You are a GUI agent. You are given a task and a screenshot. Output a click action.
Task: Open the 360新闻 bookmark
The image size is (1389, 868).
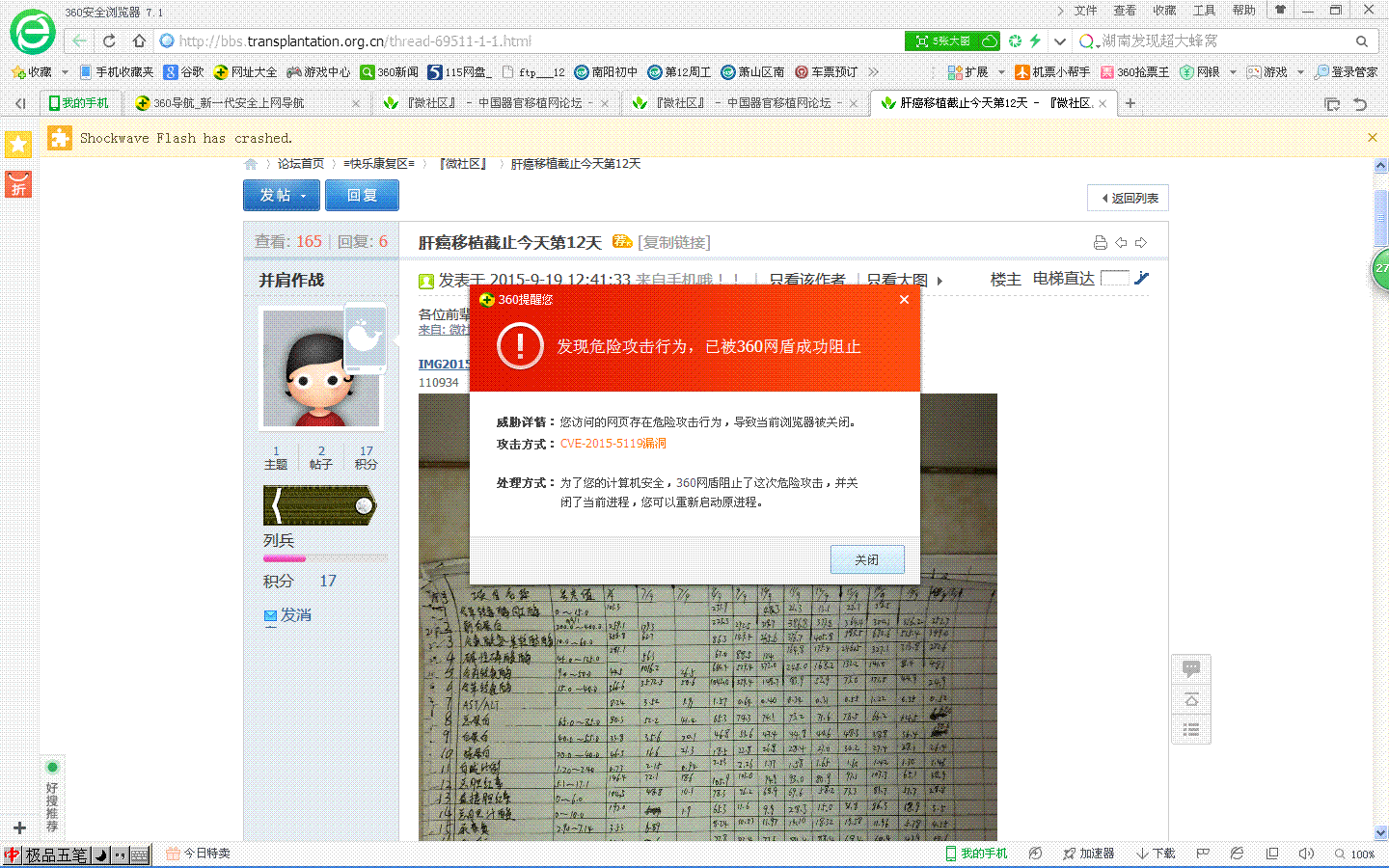[389, 72]
